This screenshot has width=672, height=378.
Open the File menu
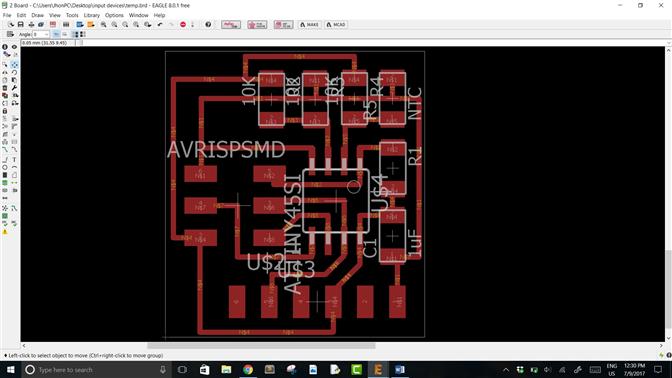[7, 15]
